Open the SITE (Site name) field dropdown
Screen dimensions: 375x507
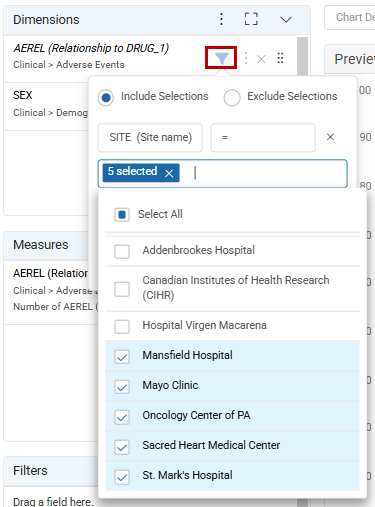[150, 137]
